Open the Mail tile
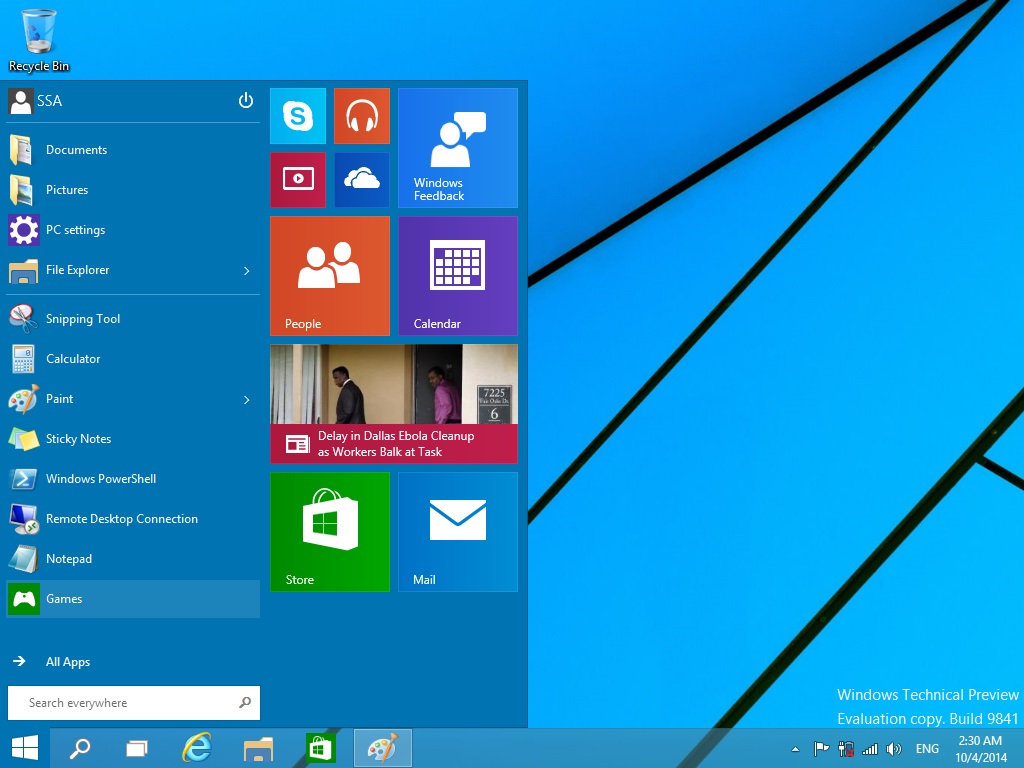The image size is (1024, 768). pos(458,532)
